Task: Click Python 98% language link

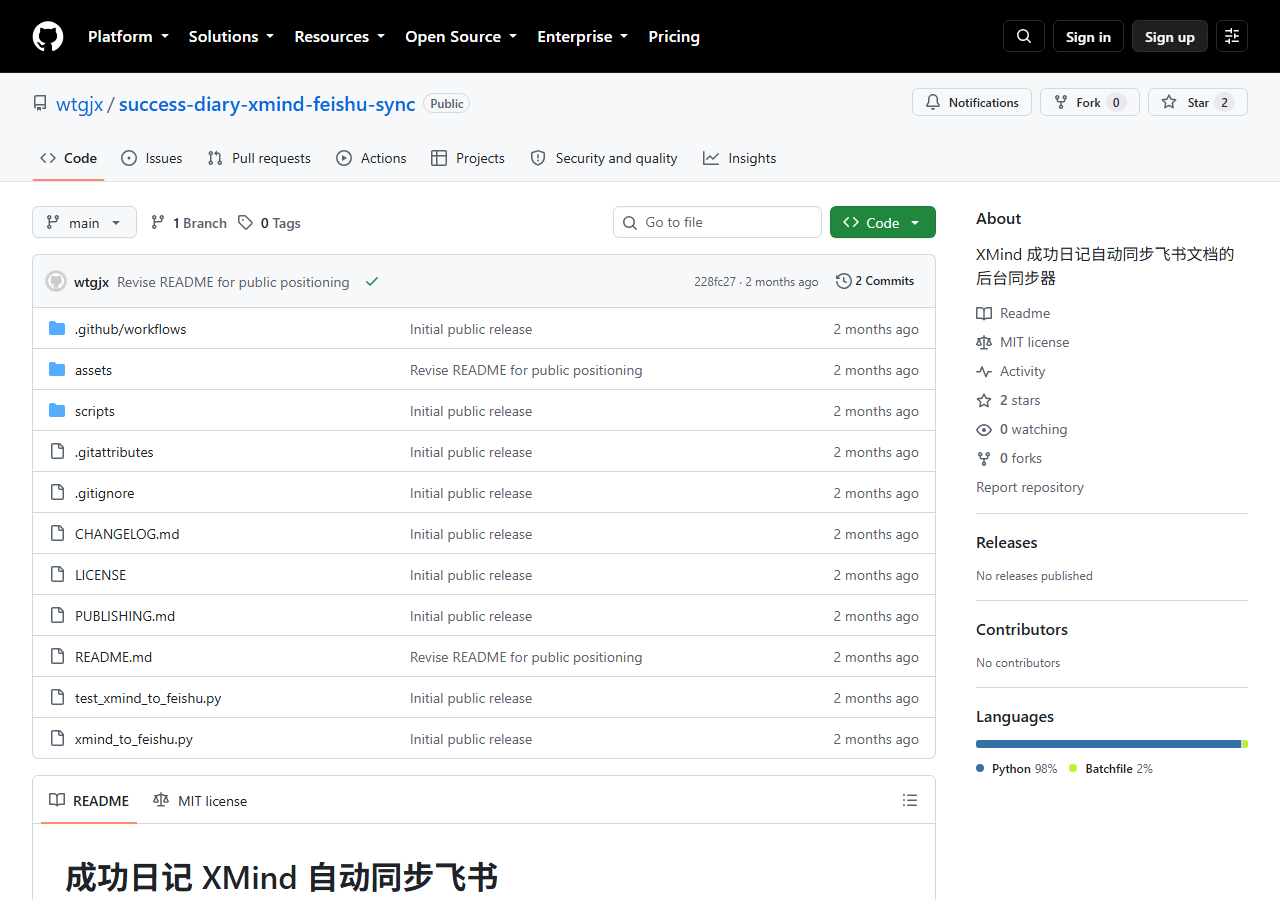Action: click(x=1017, y=768)
